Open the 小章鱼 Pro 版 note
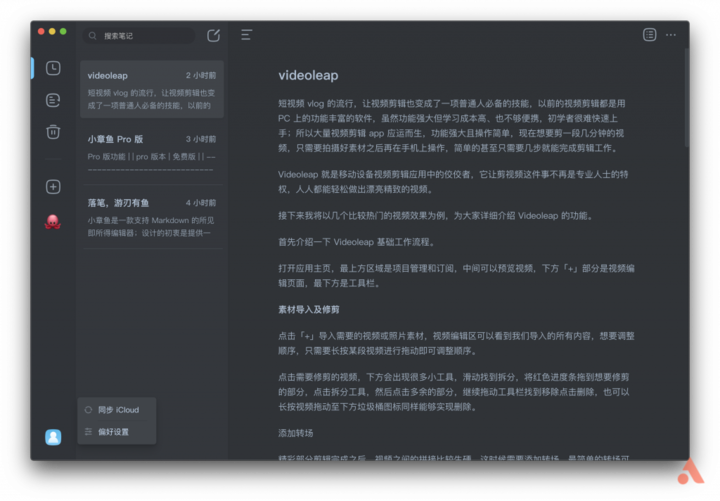720x501 pixels. 152,153
